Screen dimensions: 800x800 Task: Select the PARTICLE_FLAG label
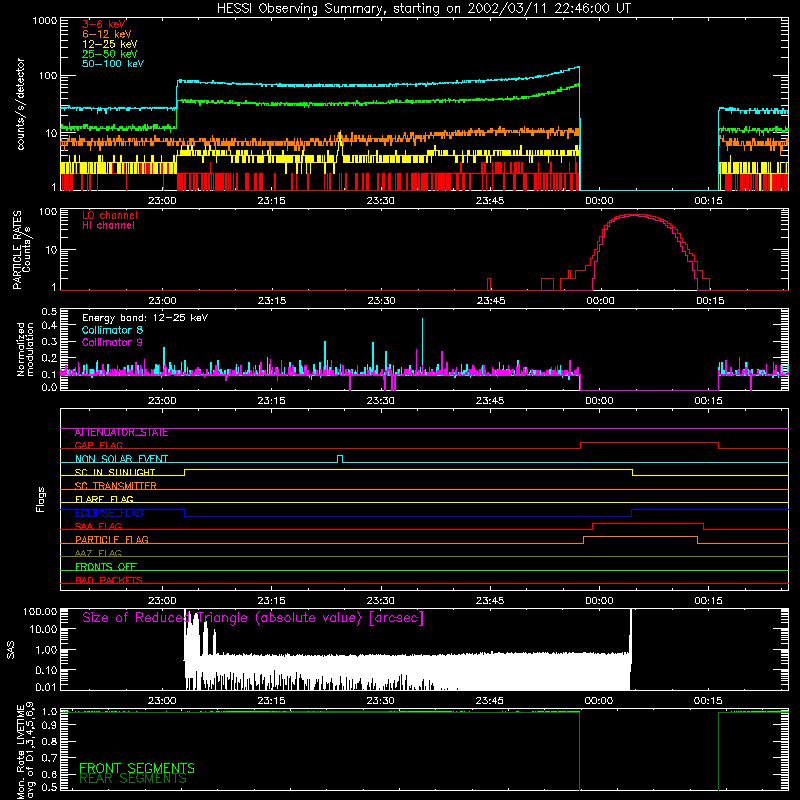(x=112, y=540)
